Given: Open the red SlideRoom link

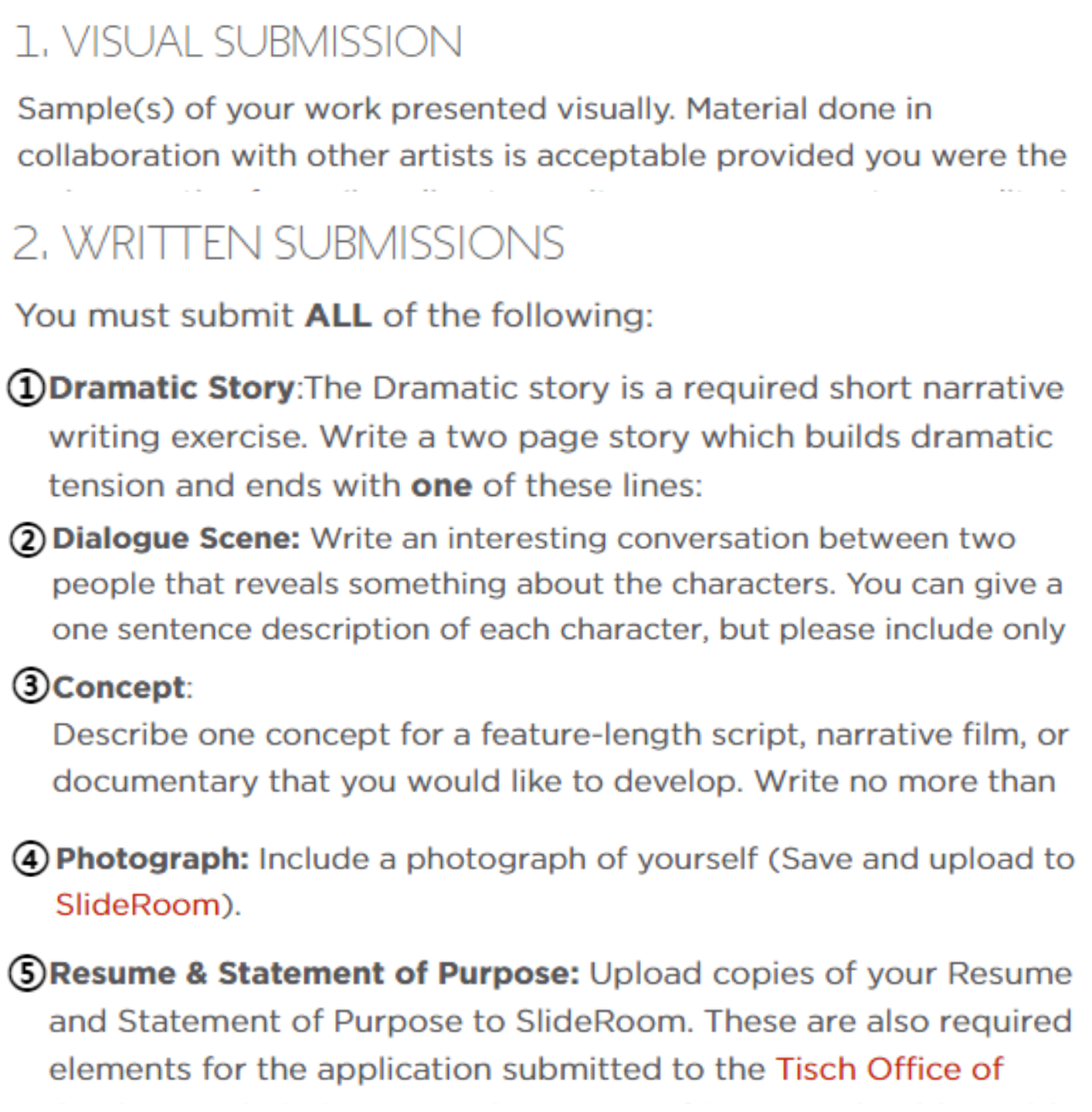Looking at the screenshot, I should tap(137, 904).
